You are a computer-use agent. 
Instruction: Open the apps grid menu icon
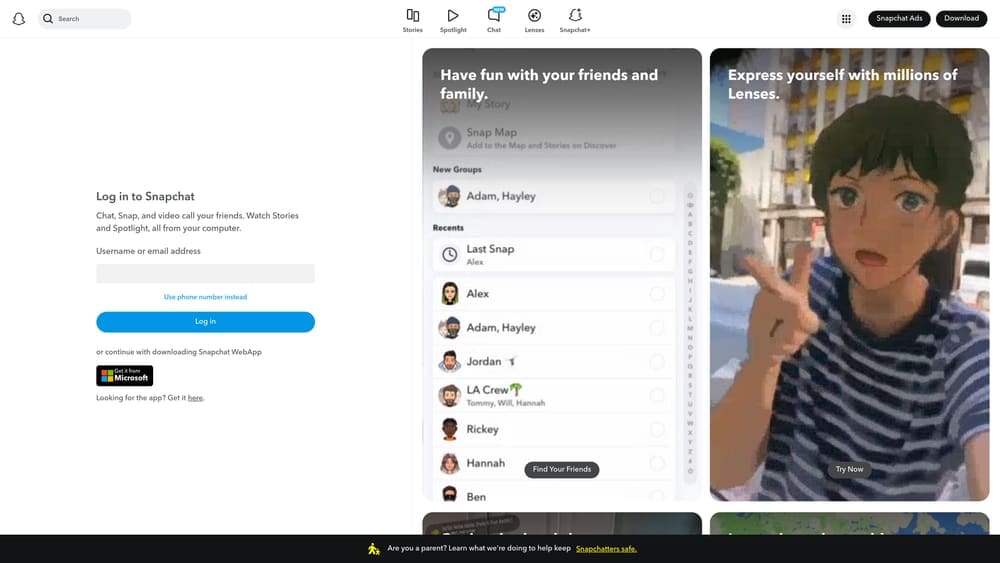846,19
